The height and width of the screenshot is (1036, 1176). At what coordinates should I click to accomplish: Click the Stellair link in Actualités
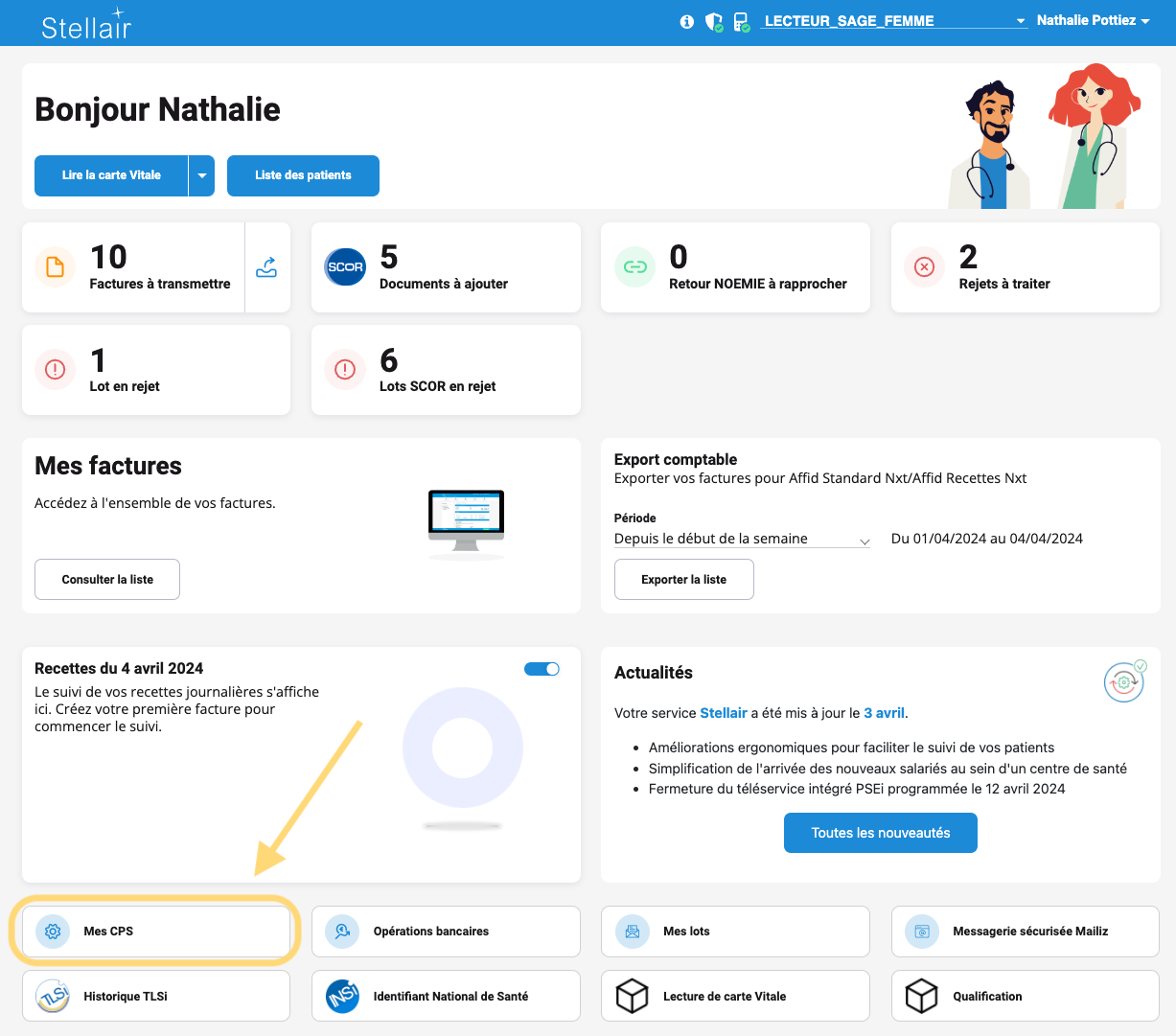click(x=723, y=713)
